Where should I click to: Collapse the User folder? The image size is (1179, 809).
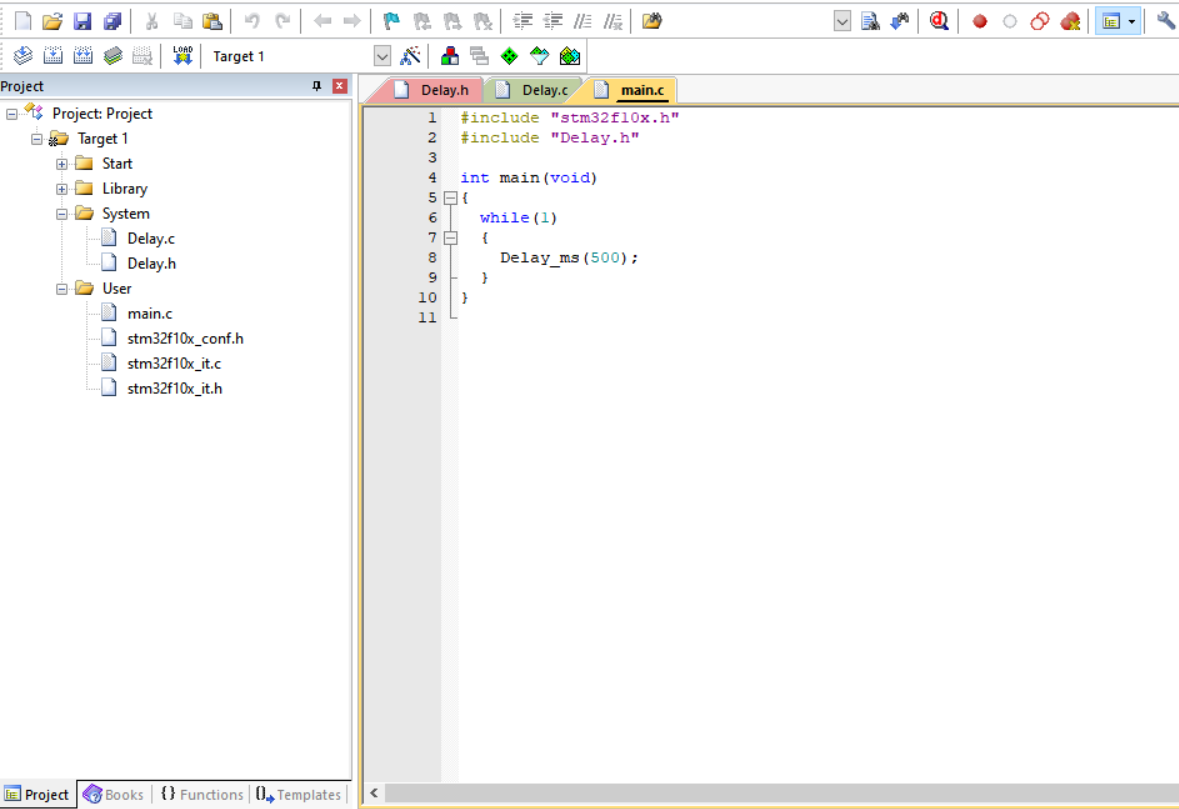(62, 289)
